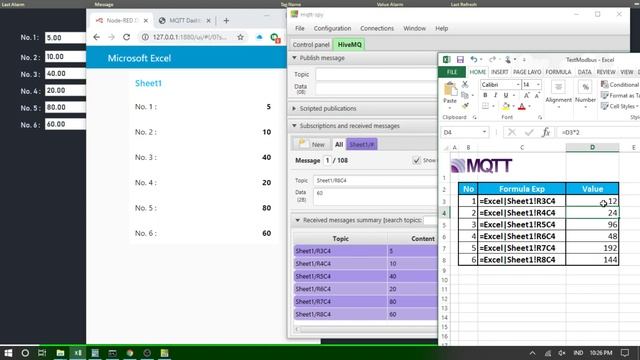Copy the selection using the Copy icon
The height and width of the screenshot is (360, 640).
(464, 95)
